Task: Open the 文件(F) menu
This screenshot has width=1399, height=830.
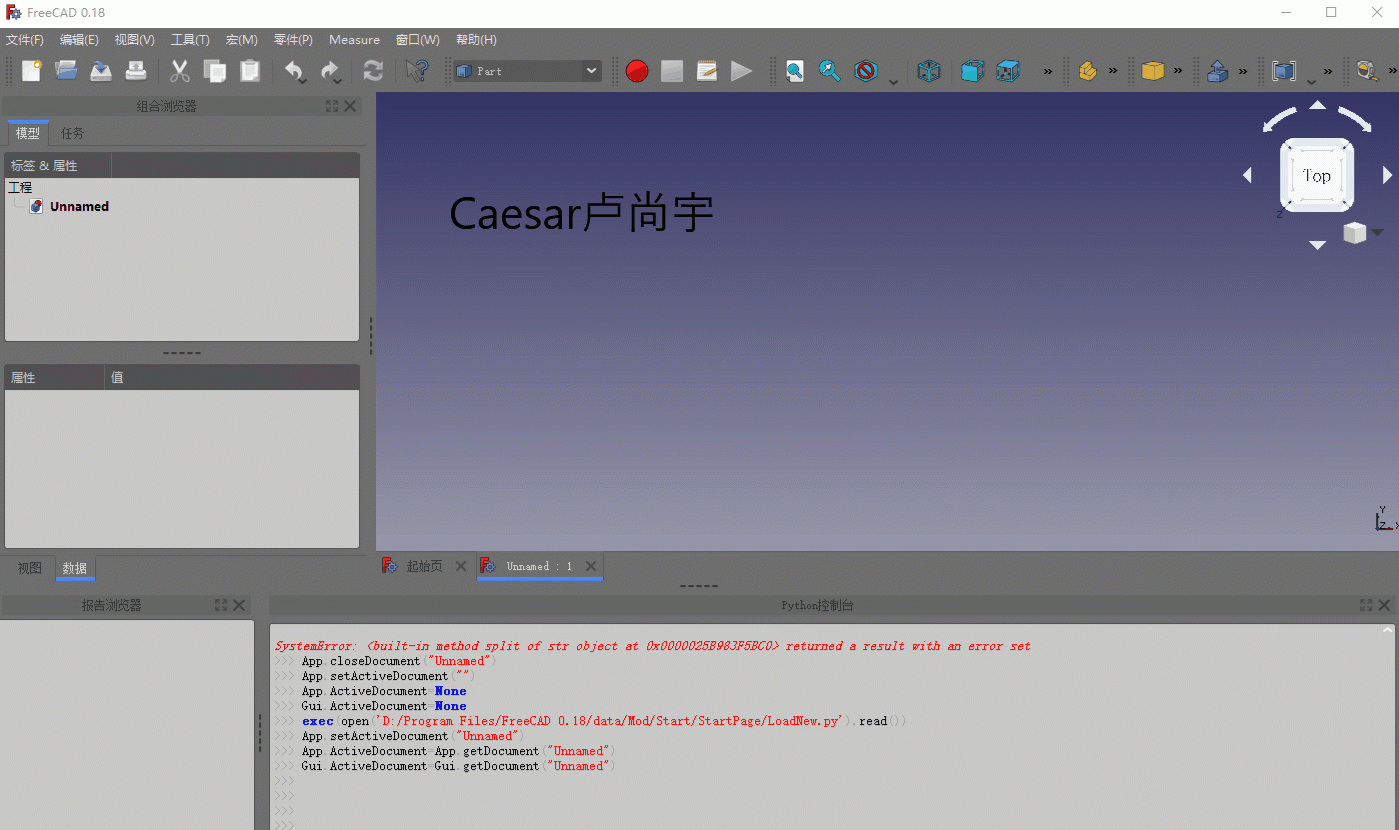Action: tap(25, 40)
